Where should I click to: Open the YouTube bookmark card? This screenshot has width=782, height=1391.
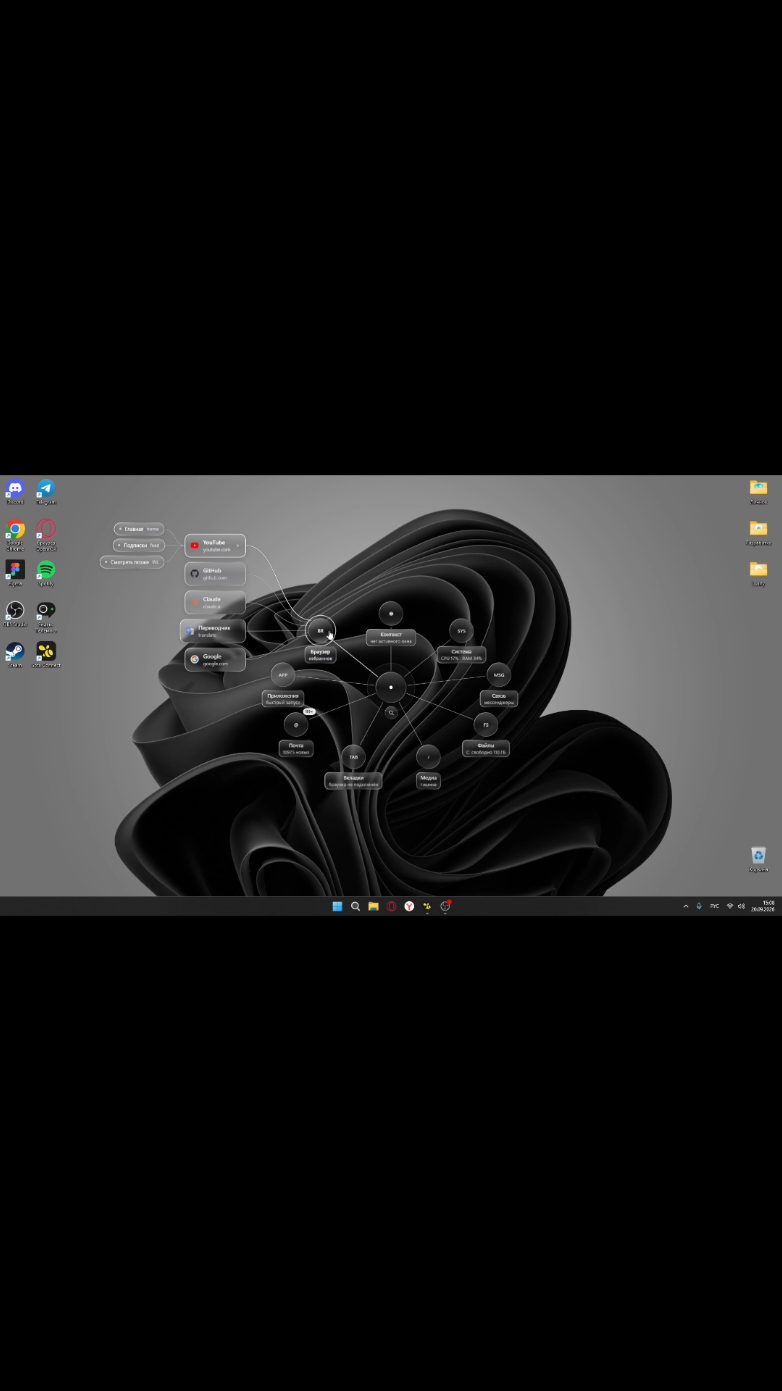214,546
